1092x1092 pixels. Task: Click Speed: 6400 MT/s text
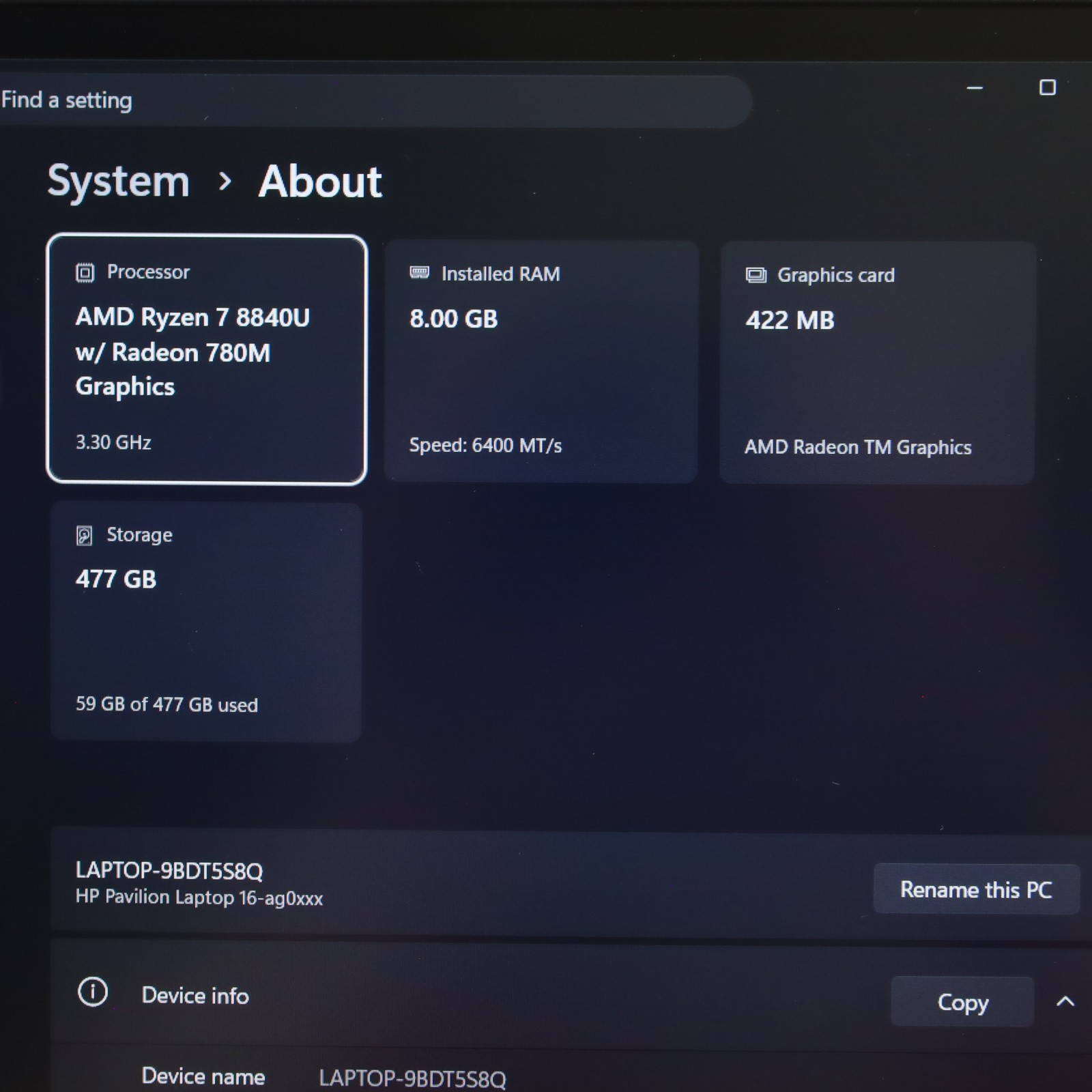[x=485, y=446]
